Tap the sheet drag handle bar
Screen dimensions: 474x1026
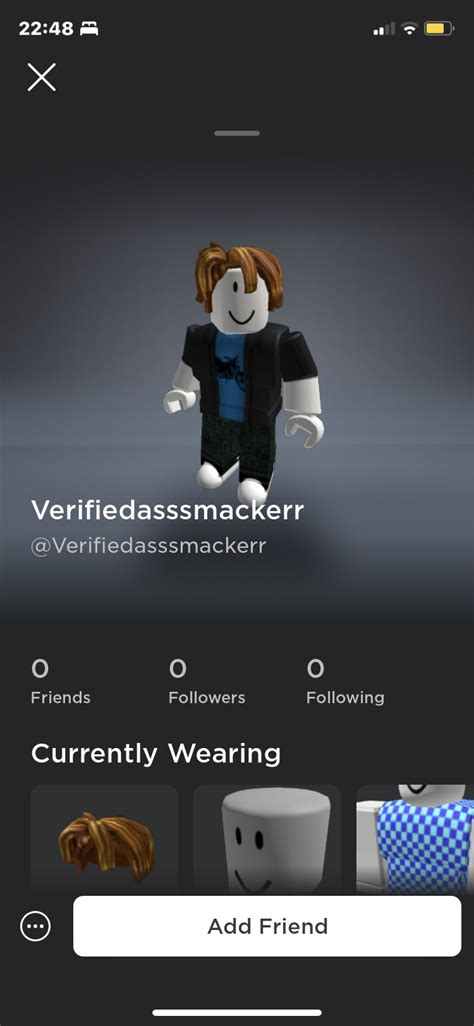(237, 133)
